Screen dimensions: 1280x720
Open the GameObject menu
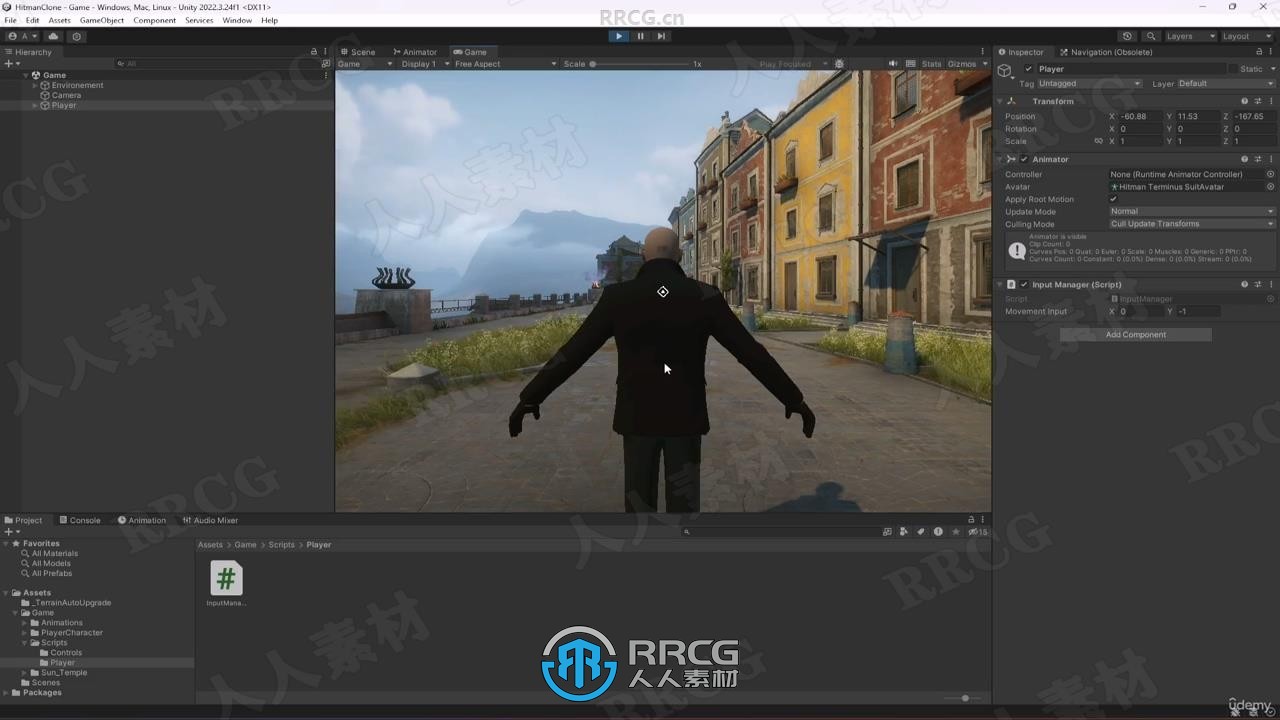coord(102,20)
